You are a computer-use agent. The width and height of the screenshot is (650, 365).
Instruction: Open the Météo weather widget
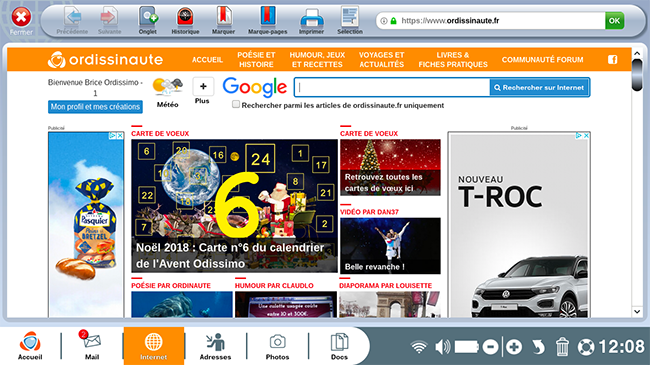(167, 93)
